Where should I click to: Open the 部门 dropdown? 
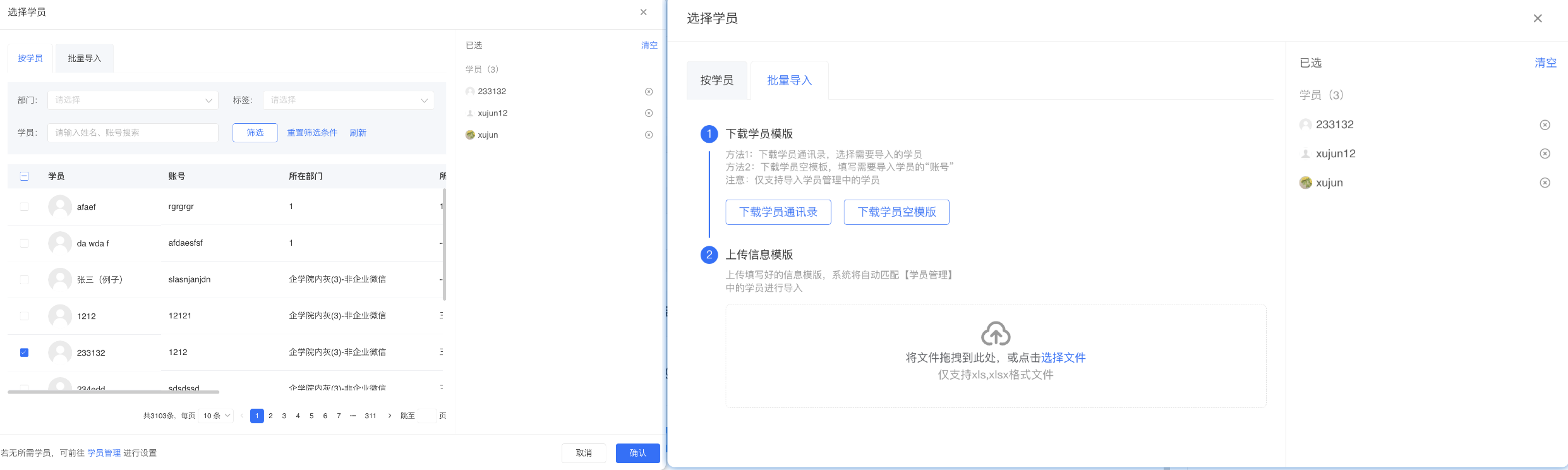133,100
